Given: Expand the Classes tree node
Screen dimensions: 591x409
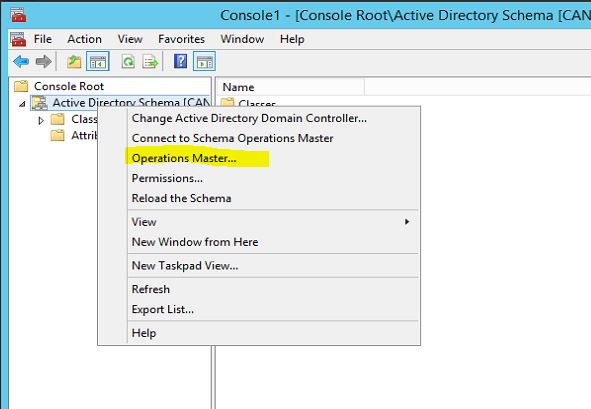Looking at the screenshot, I should pyautogui.click(x=41, y=120).
